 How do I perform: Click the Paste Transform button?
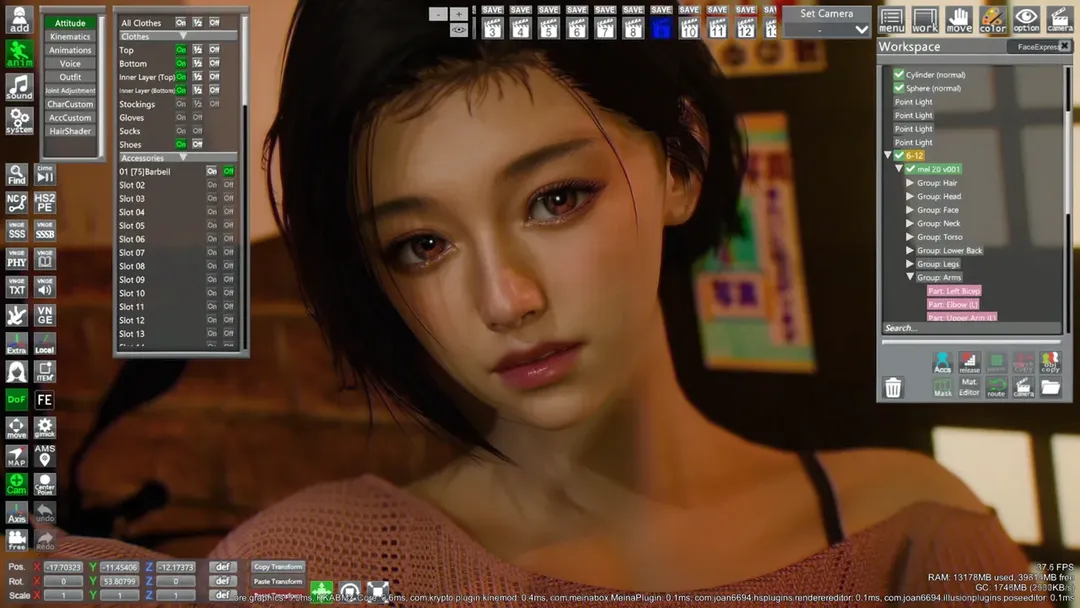tap(278, 581)
